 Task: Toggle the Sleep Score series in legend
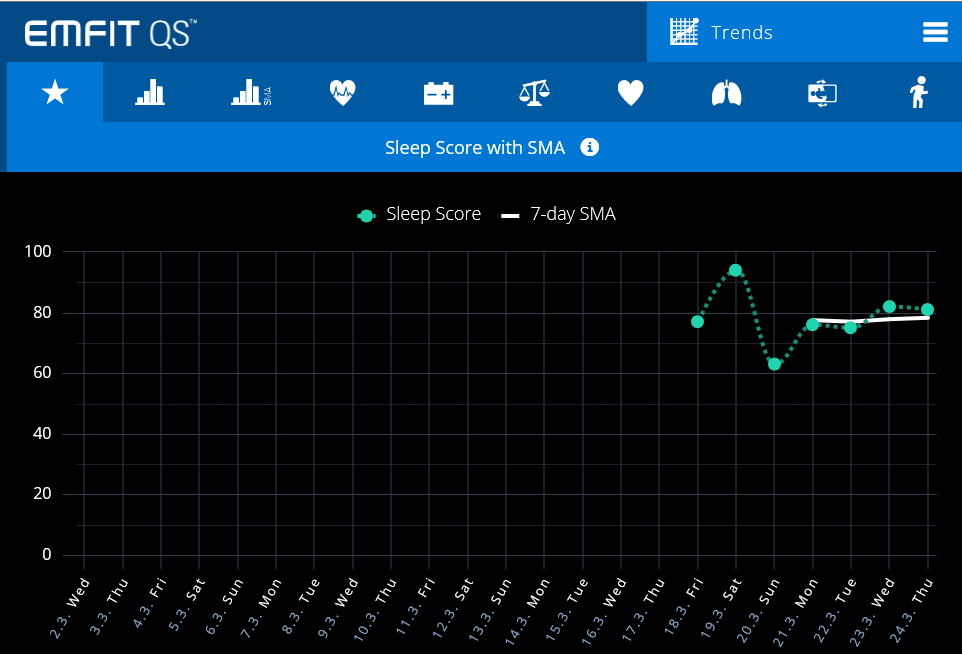419,214
